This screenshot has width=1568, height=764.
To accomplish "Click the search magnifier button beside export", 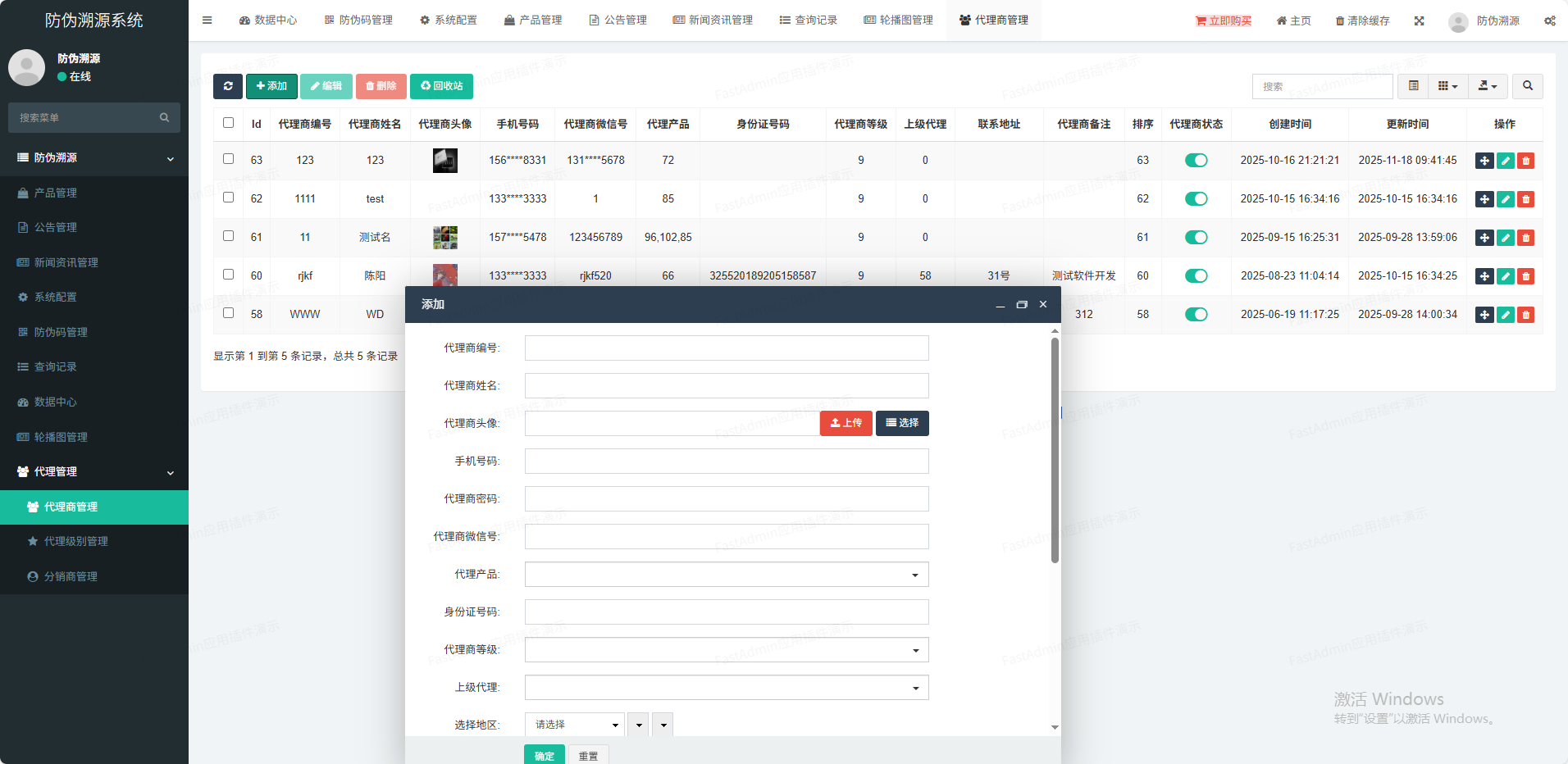I will (1527, 86).
